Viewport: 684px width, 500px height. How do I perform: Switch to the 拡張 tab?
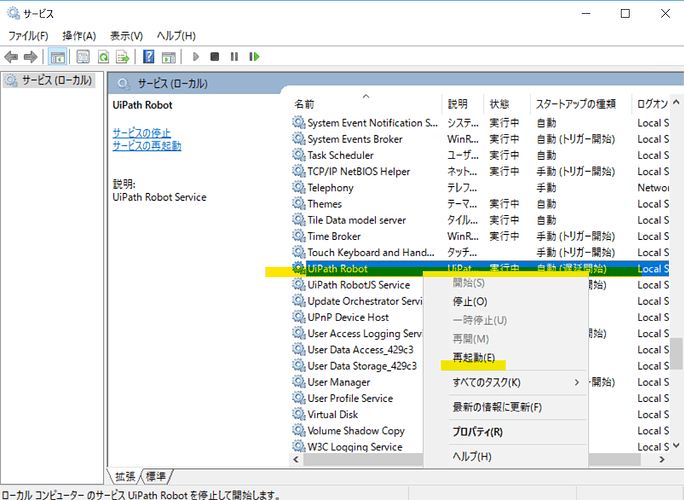pyautogui.click(x=125, y=476)
